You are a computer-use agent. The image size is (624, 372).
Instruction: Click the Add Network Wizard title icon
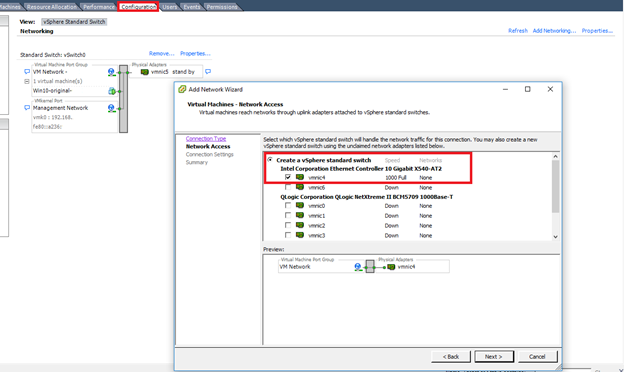182,89
